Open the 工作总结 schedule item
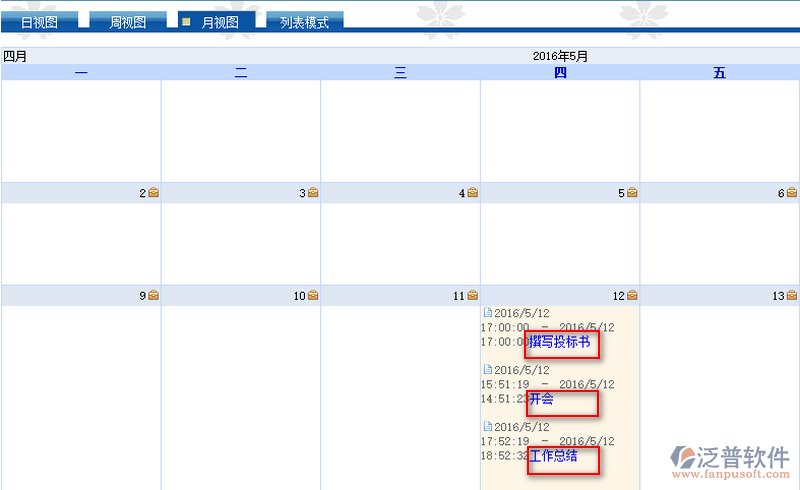Image resolution: width=800 pixels, height=490 pixels. pyautogui.click(x=553, y=455)
